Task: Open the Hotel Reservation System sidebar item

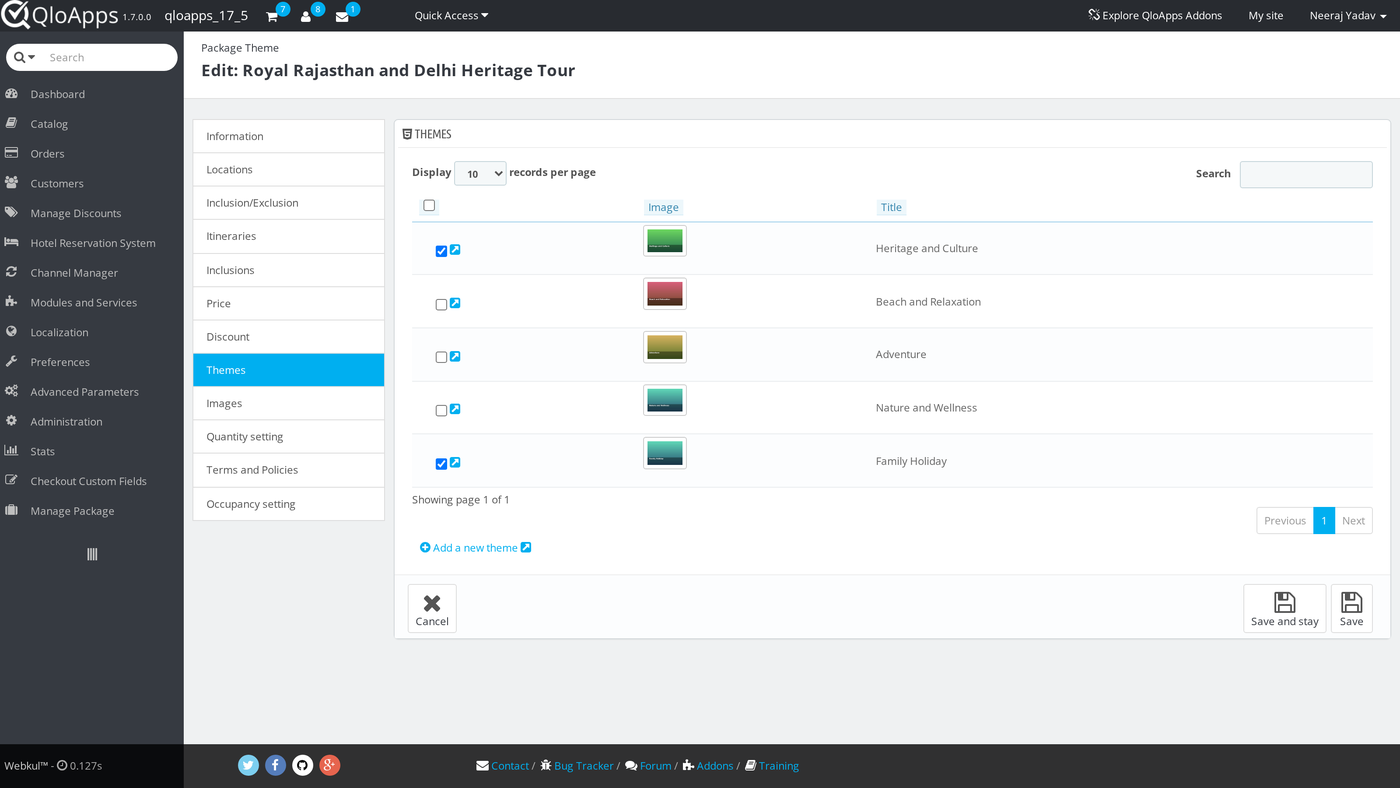Action: pyautogui.click(x=92, y=243)
